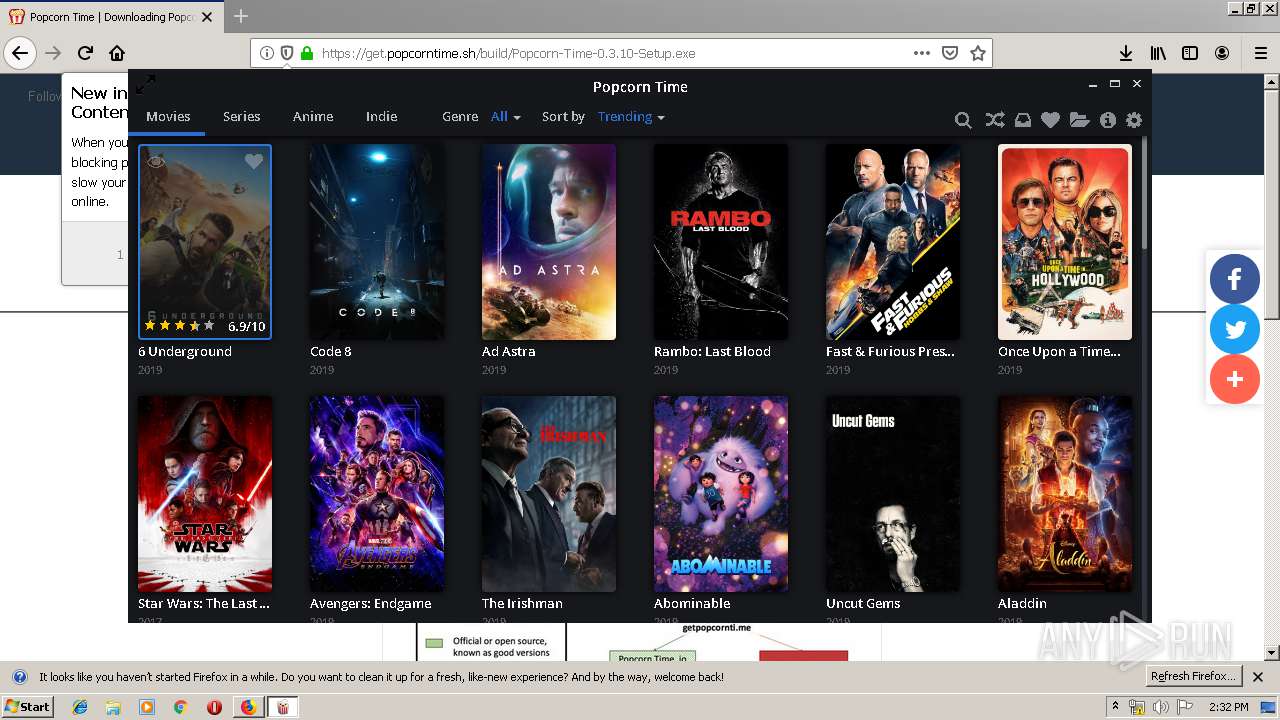Open the Uncut Gems movie poster
This screenshot has width=1280, height=720.
[893, 494]
